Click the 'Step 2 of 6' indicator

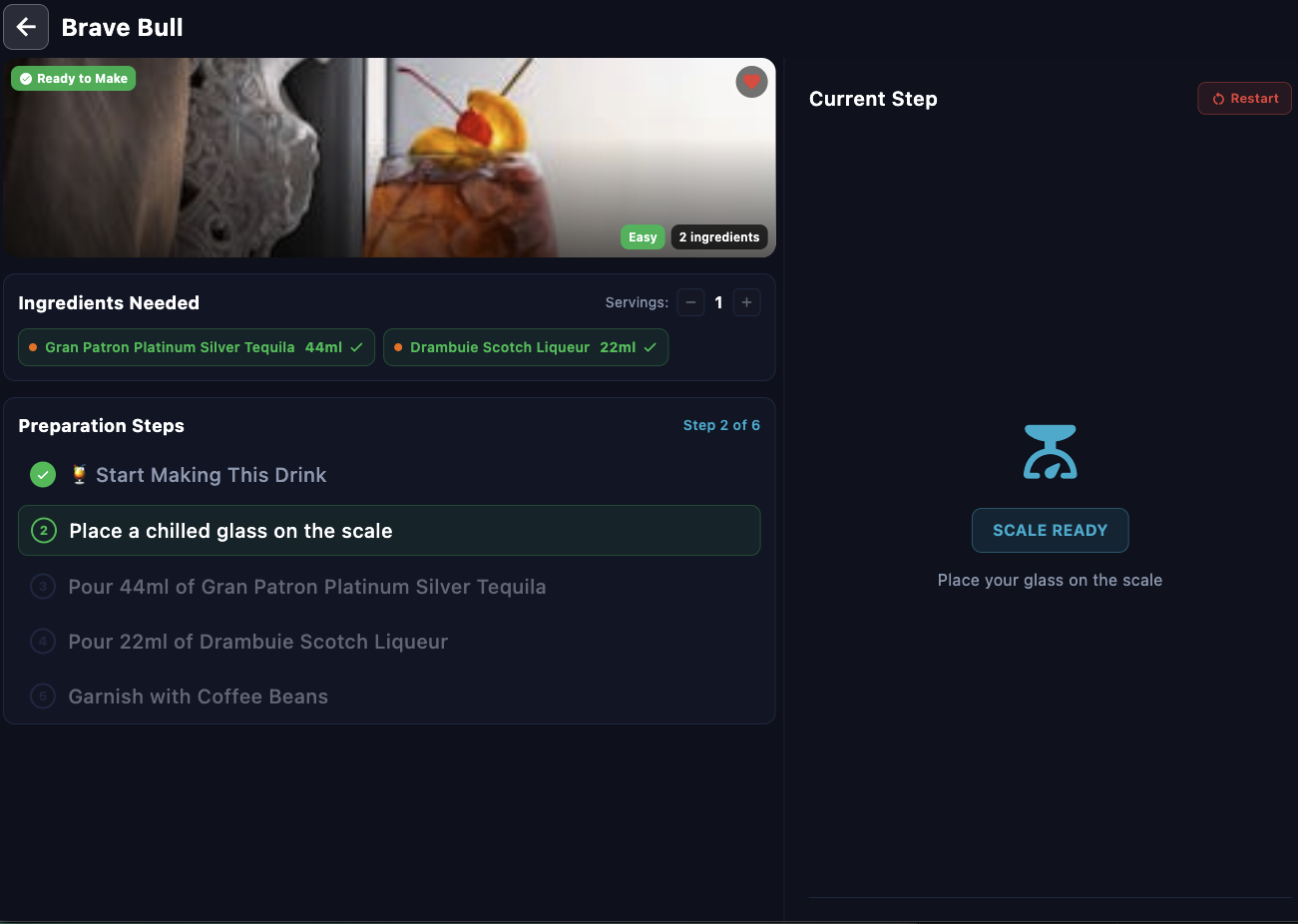click(721, 425)
